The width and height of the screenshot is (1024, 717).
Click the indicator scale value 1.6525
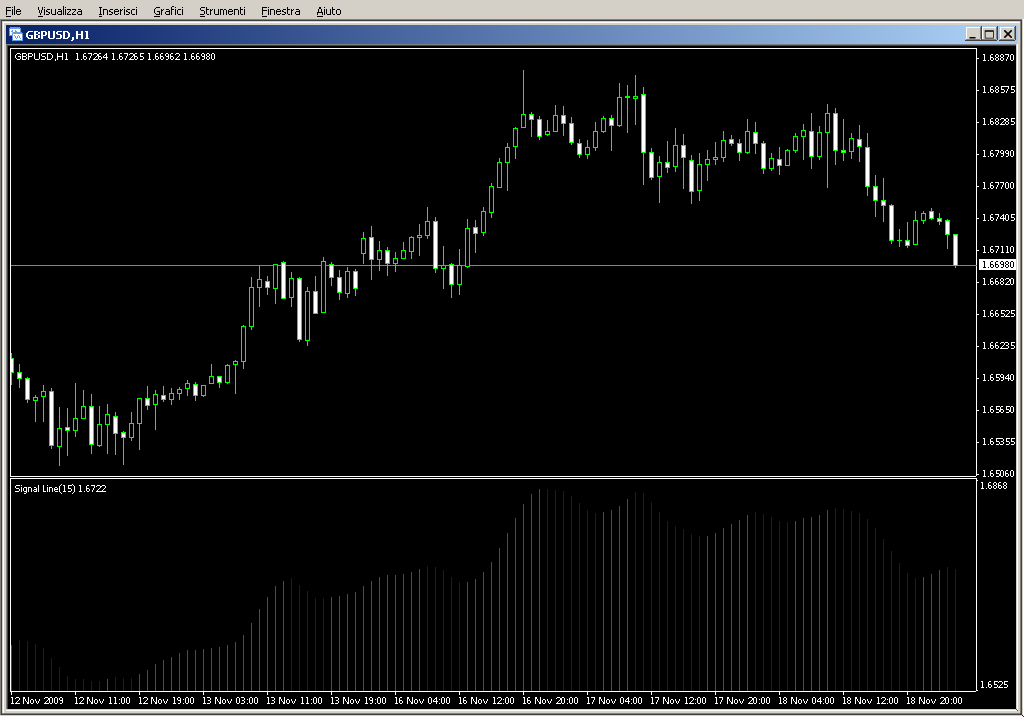tap(993, 685)
